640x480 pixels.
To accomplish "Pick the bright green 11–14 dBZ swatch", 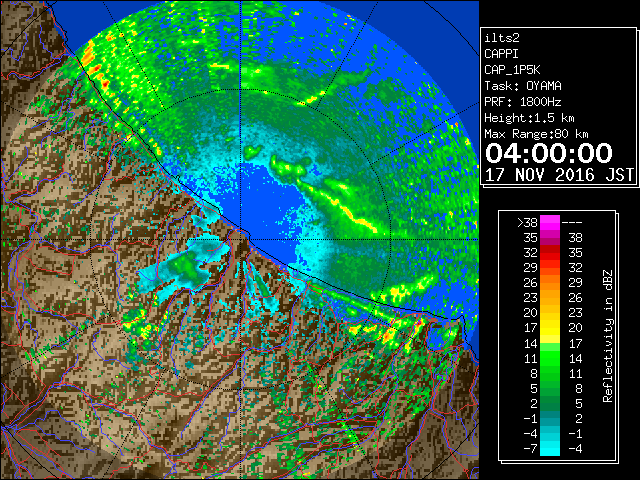I will point(550,358).
